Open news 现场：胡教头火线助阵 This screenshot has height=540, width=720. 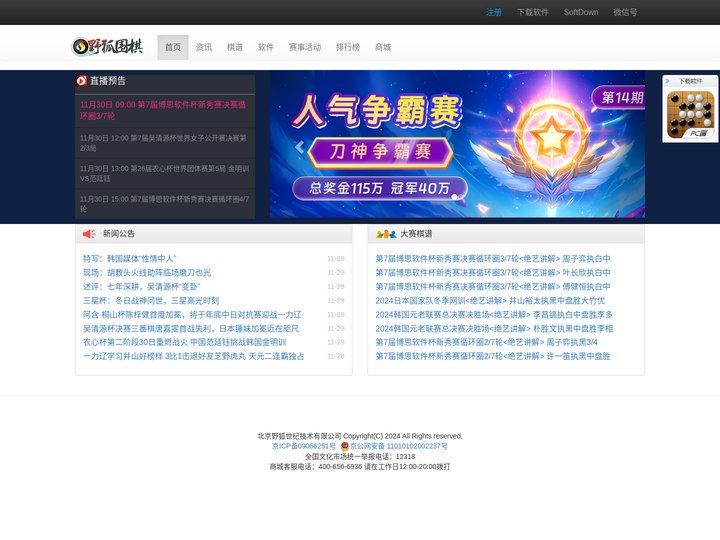point(147,272)
